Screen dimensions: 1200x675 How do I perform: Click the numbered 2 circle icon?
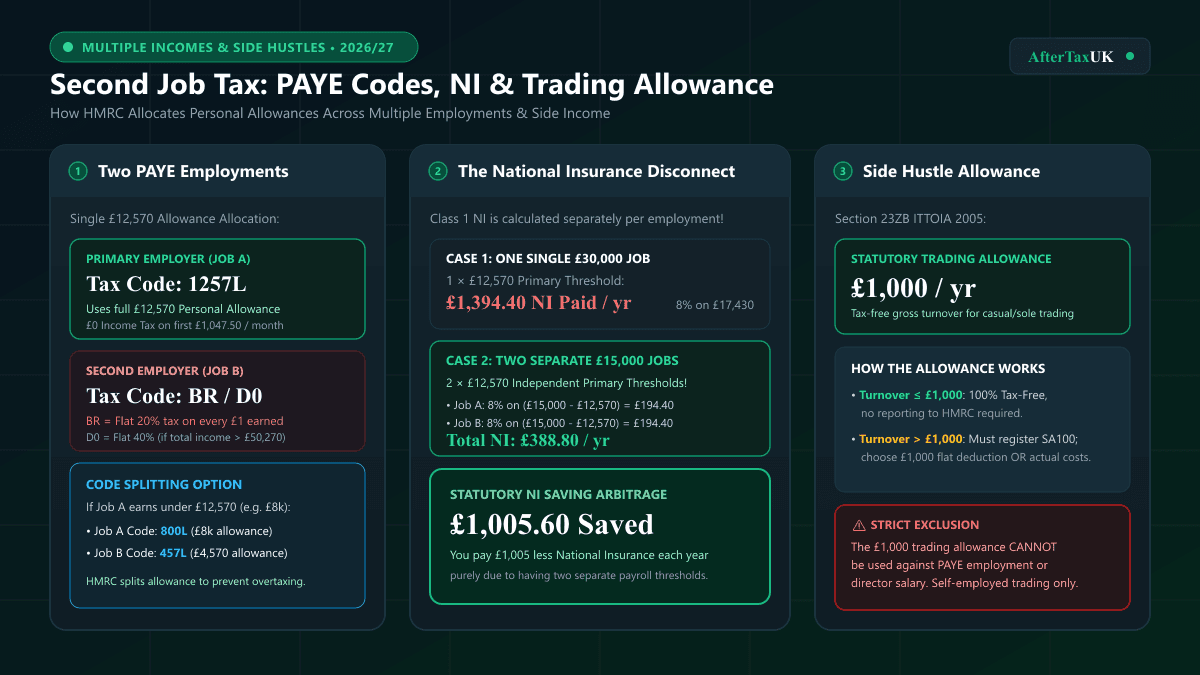(x=438, y=171)
